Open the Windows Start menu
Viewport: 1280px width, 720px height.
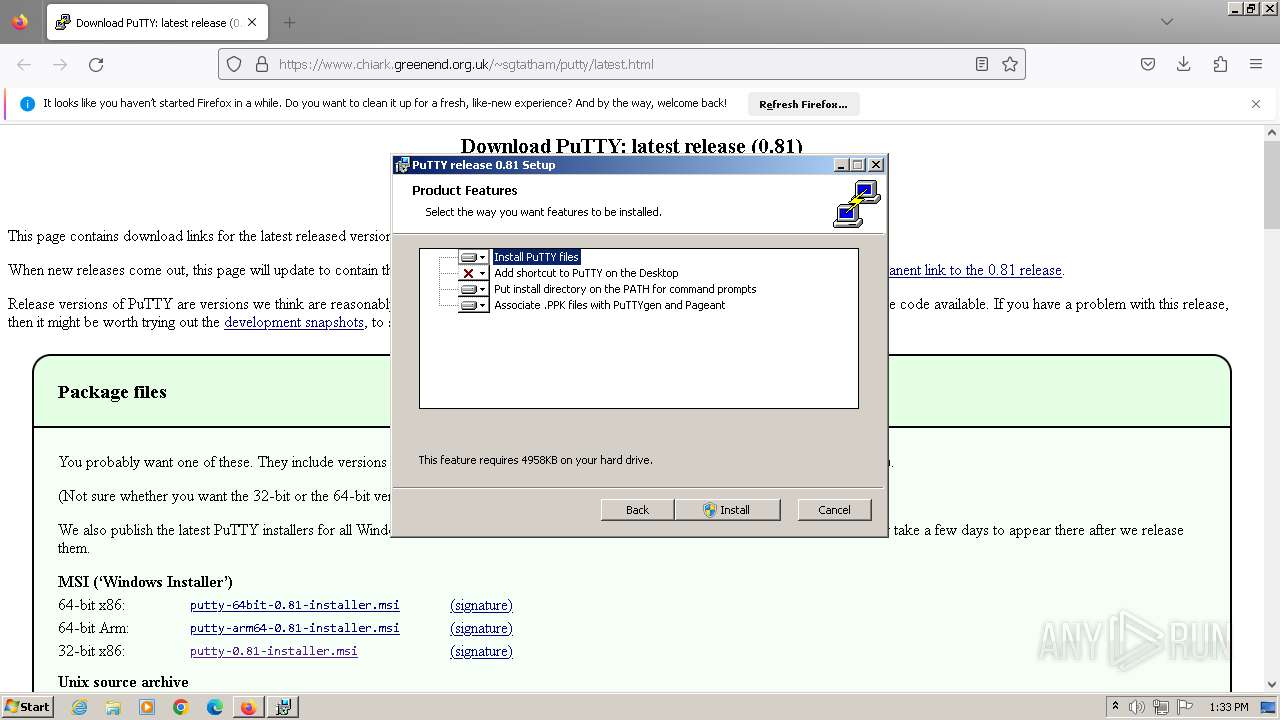click(x=27, y=706)
